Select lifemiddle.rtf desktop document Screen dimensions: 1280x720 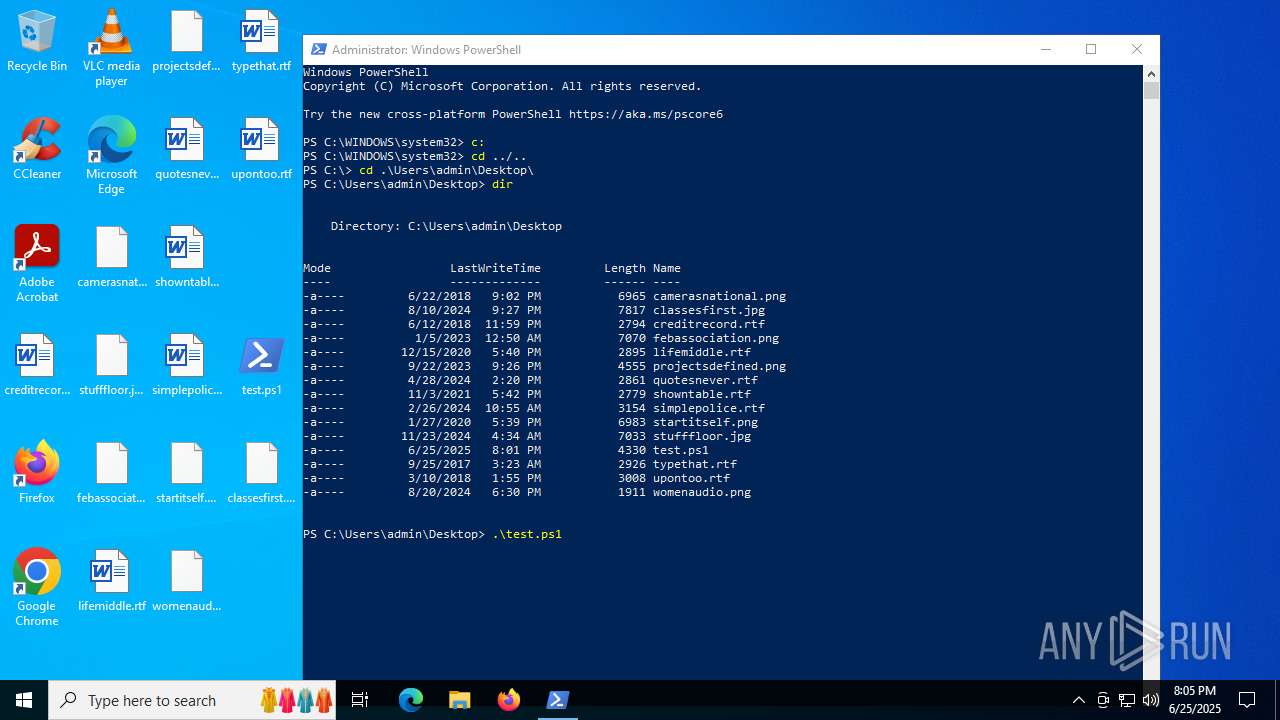[111, 581]
